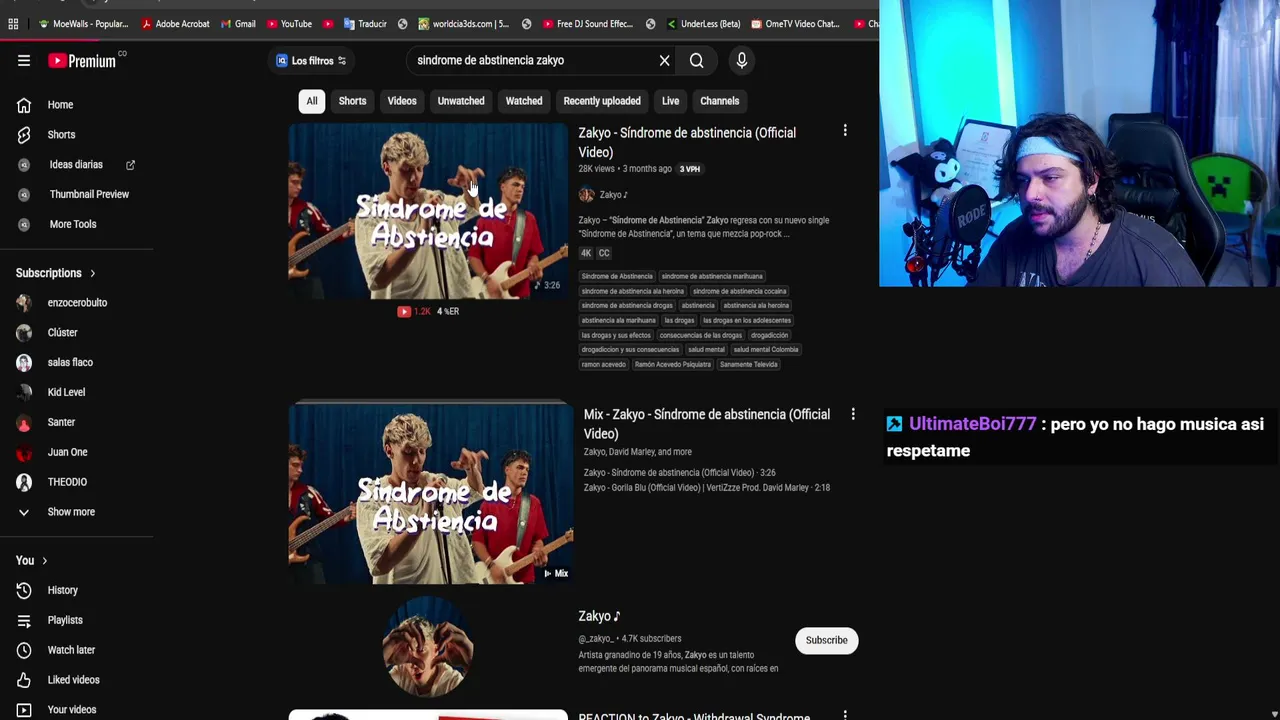Select the All filter chip
Screen dimensions: 1280x720
pyautogui.click(x=312, y=101)
